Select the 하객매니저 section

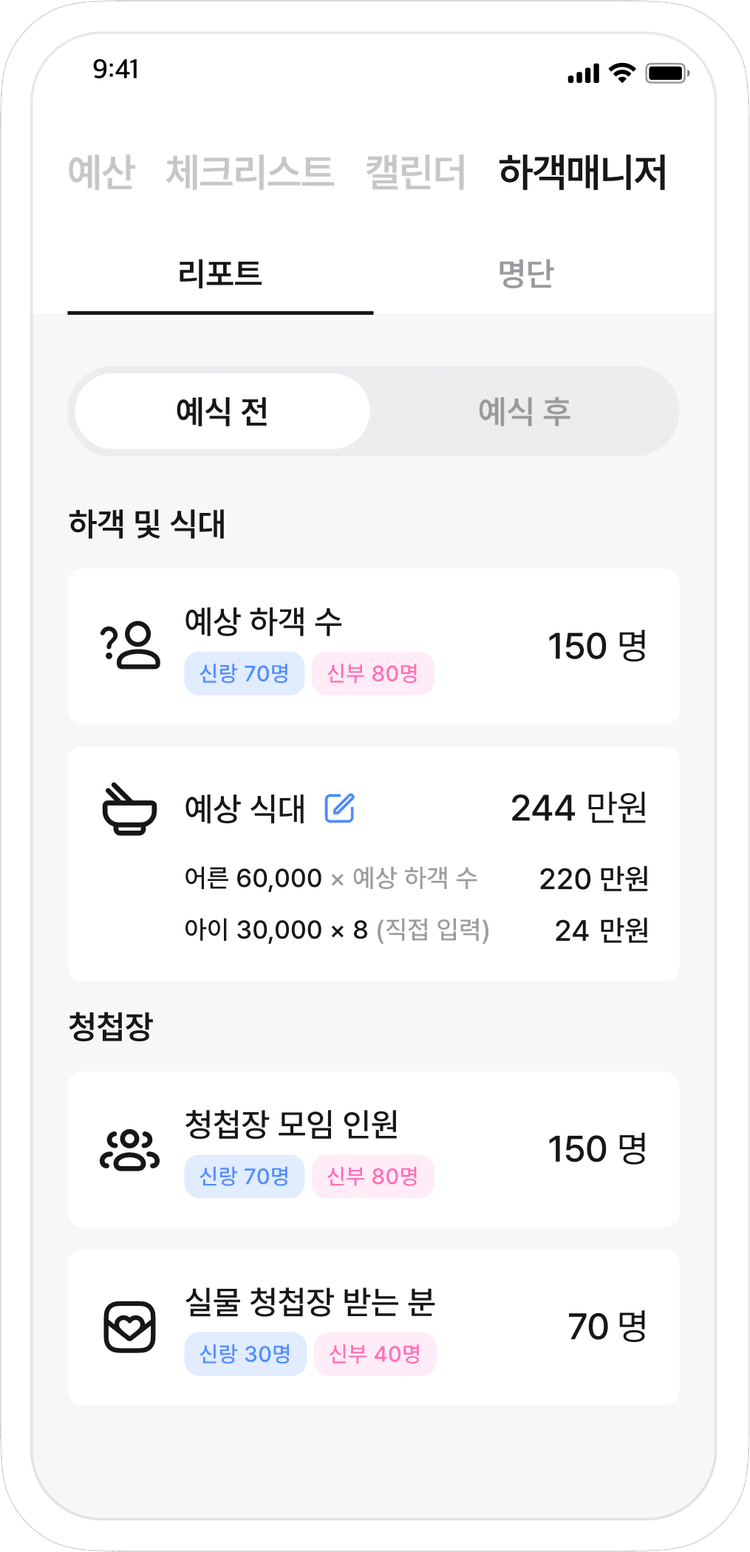[x=583, y=172]
